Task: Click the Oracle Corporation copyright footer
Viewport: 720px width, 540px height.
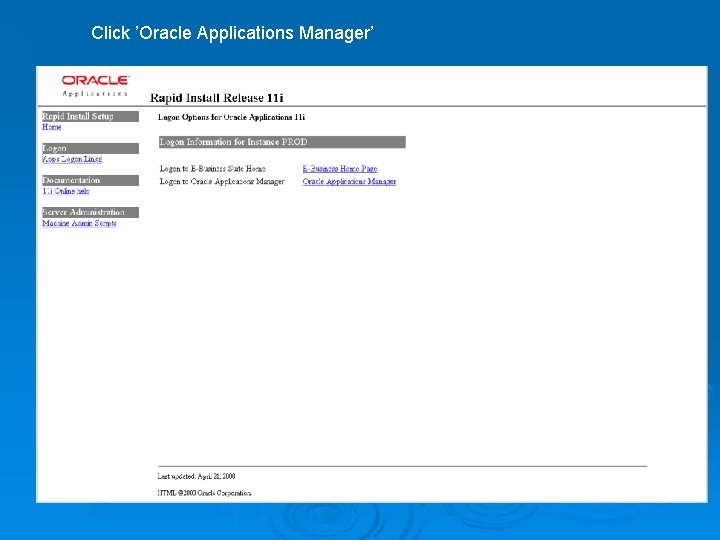Action: click(x=204, y=493)
